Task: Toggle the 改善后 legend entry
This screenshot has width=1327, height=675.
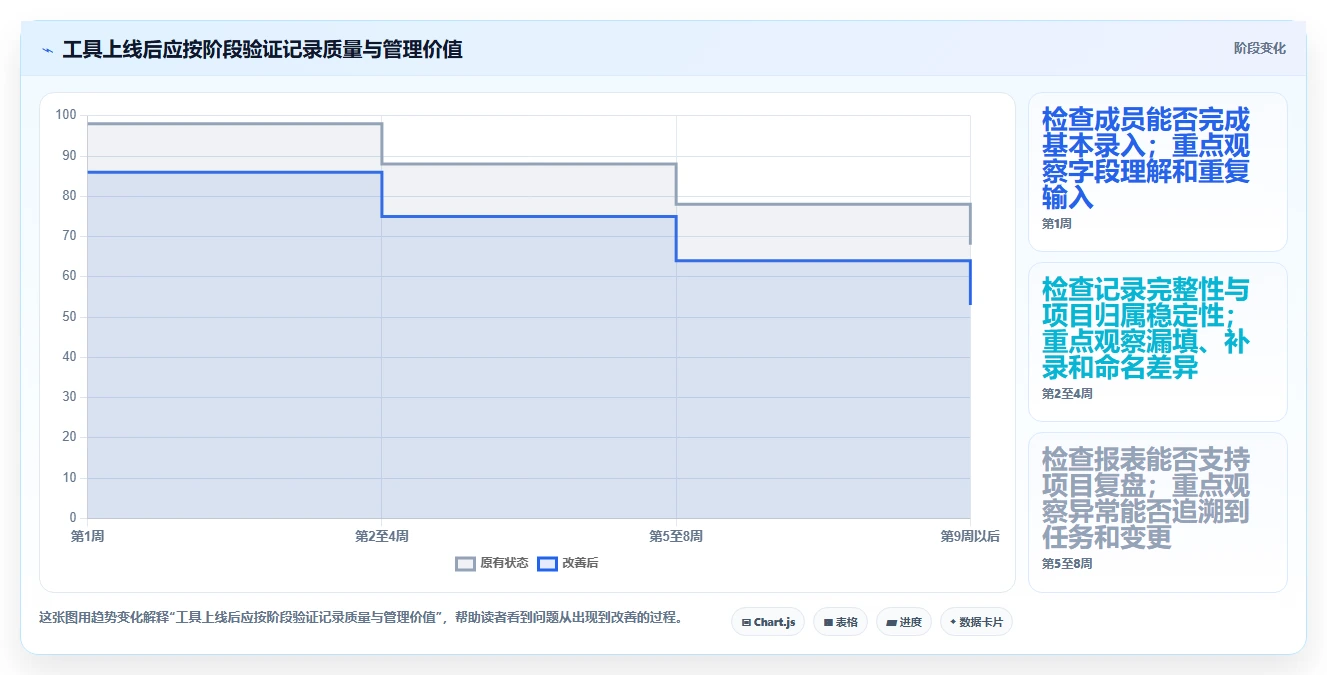Action: 568,563
